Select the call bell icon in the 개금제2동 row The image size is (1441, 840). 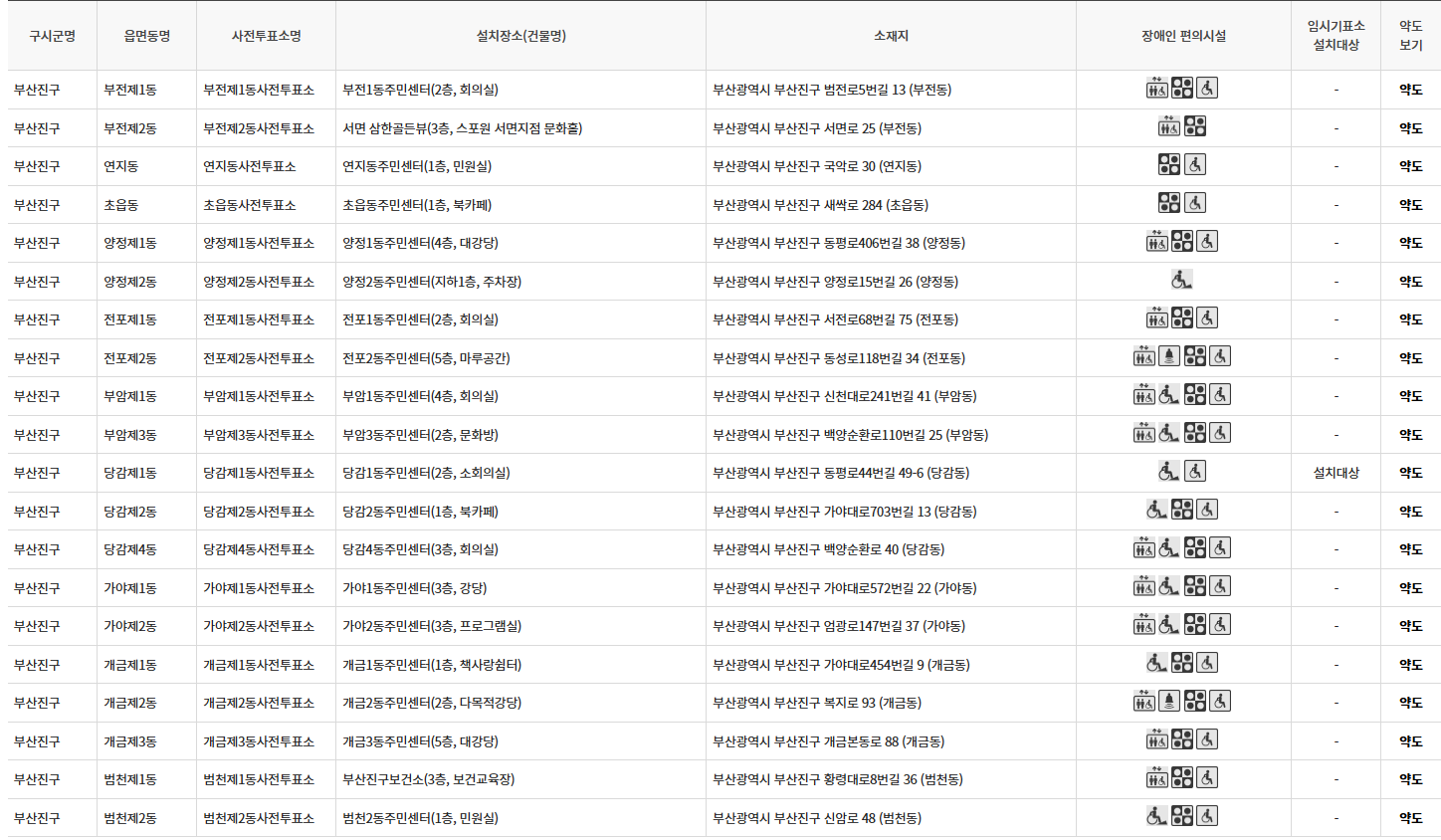point(1170,702)
